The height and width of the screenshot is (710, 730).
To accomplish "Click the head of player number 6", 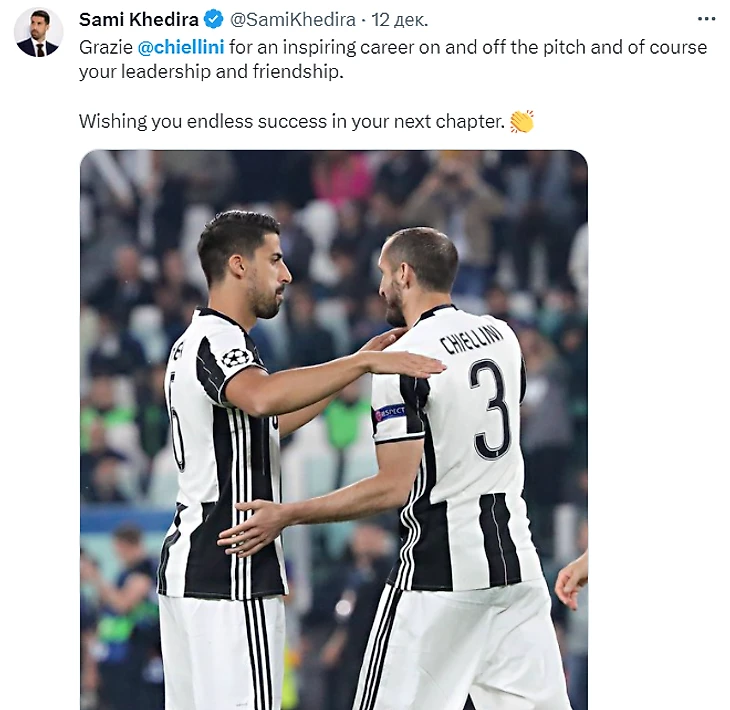I will pyautogui.click(x=244, y=263).
